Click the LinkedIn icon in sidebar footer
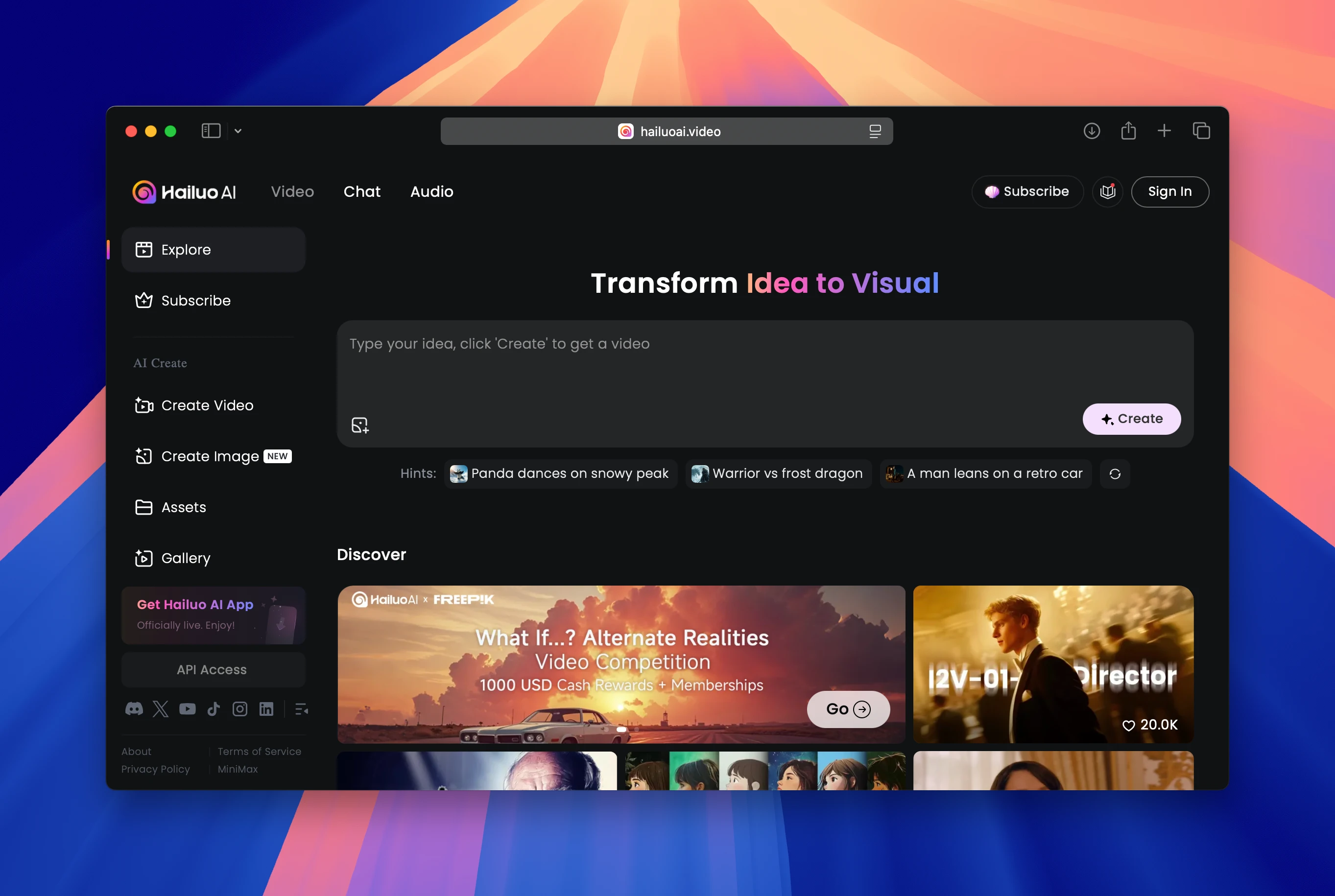Viewport: 1335px width, 896px height. coord(266,709)
